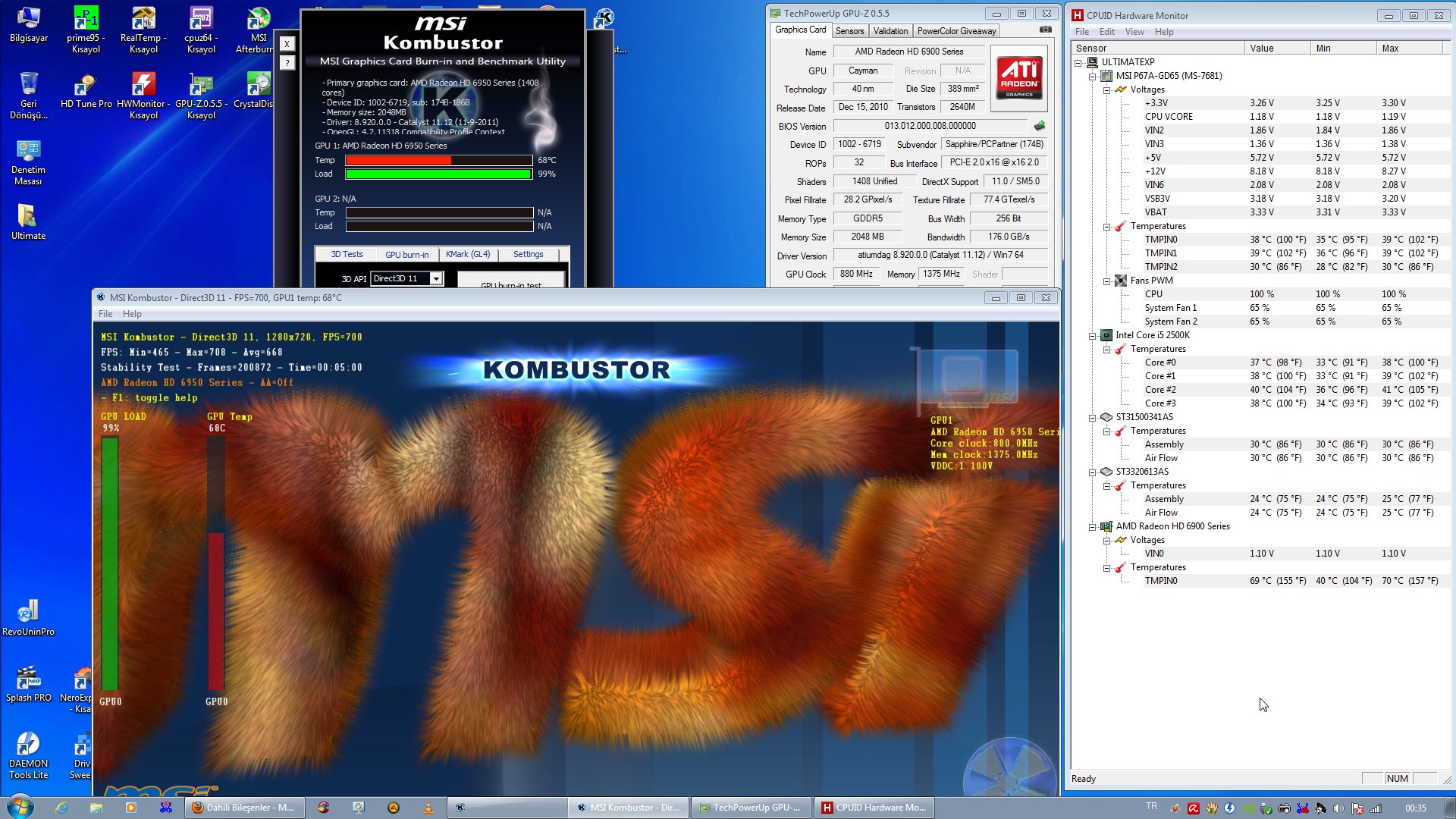The width and height of the screenshot is (1456, 819).
Task: Open the Denetim Masası desktop icon
Action: pos(29,161)
